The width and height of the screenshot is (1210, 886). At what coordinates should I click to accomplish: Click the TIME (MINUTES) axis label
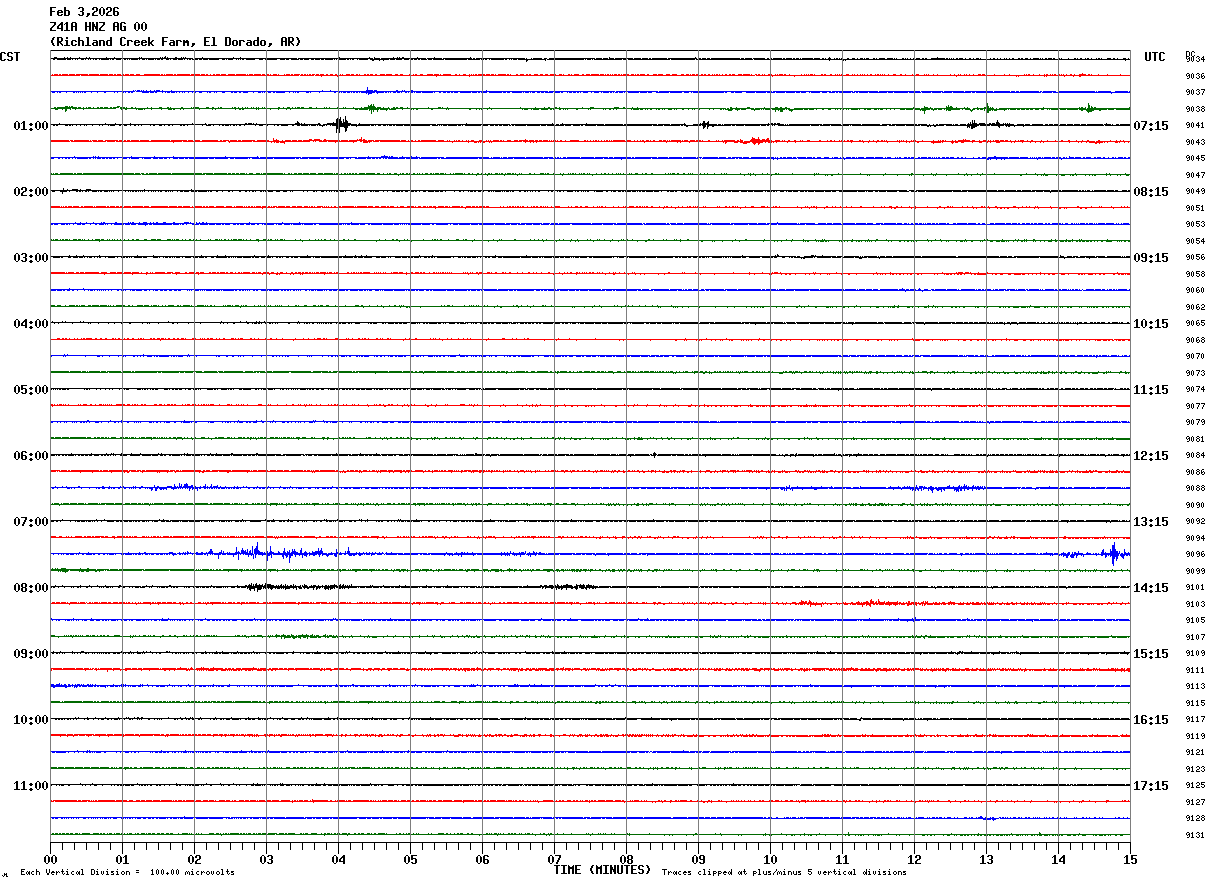(x=602, y=870)
